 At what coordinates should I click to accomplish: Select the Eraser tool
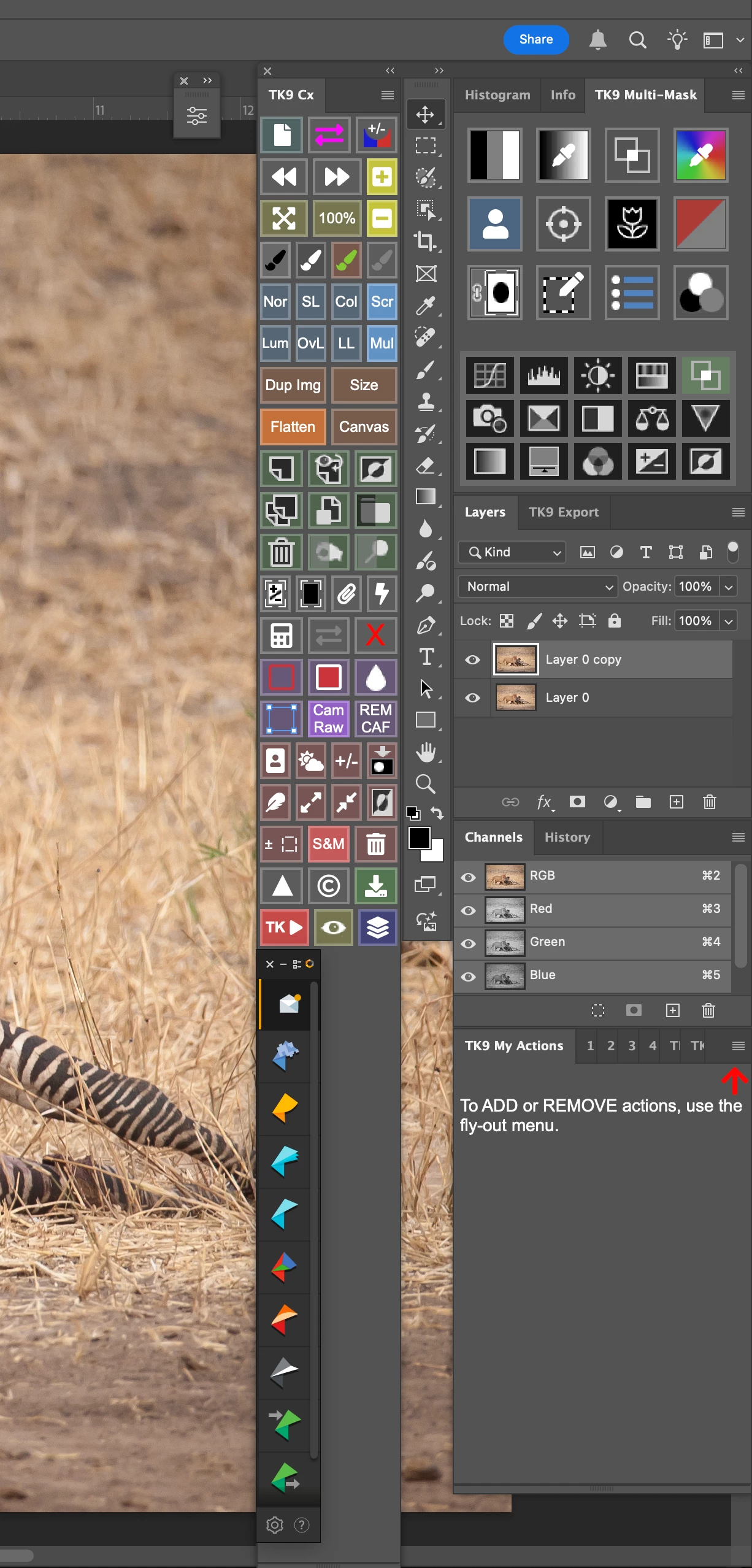tap(425, 466)
